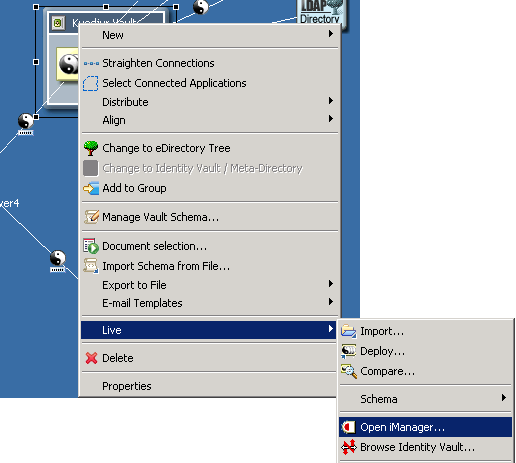516x463 pixels.
Task: Click the Manage Vault Schema scroll icon
Action: tap(91, 217)
